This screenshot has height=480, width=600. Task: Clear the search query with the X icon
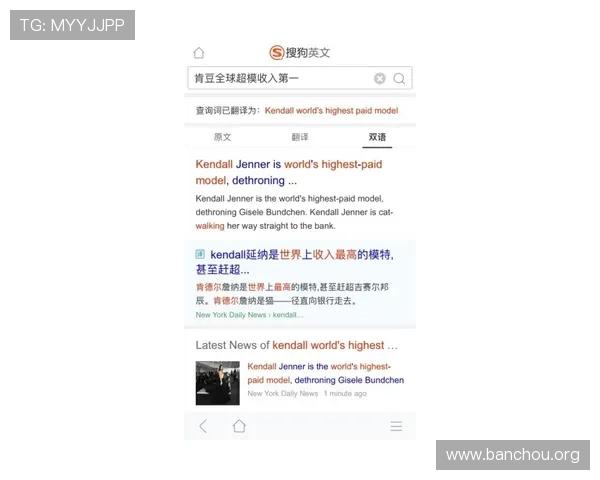coord(380,78)
